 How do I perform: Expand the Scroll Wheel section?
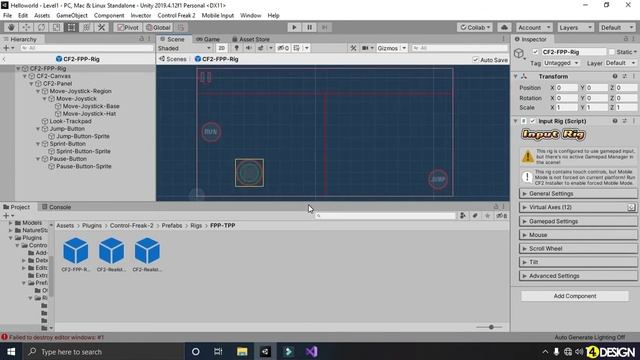click(x=578, y=249)
